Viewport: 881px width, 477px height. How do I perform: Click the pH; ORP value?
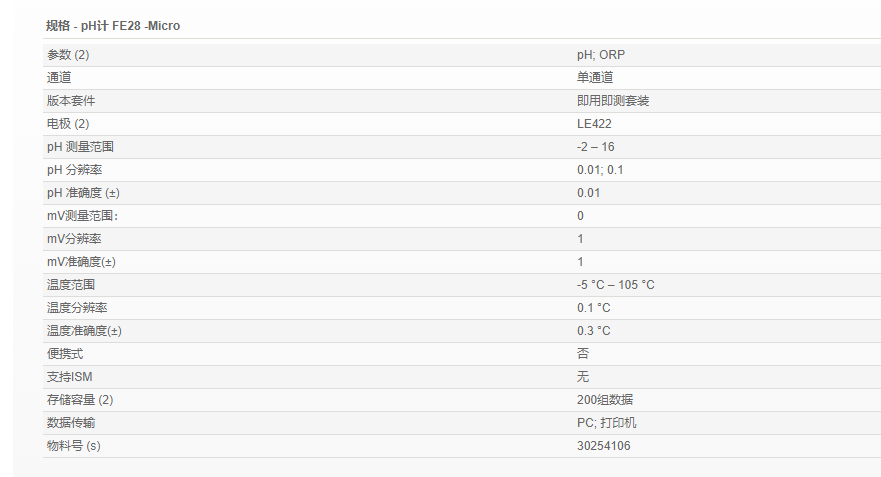coord(600,55)
